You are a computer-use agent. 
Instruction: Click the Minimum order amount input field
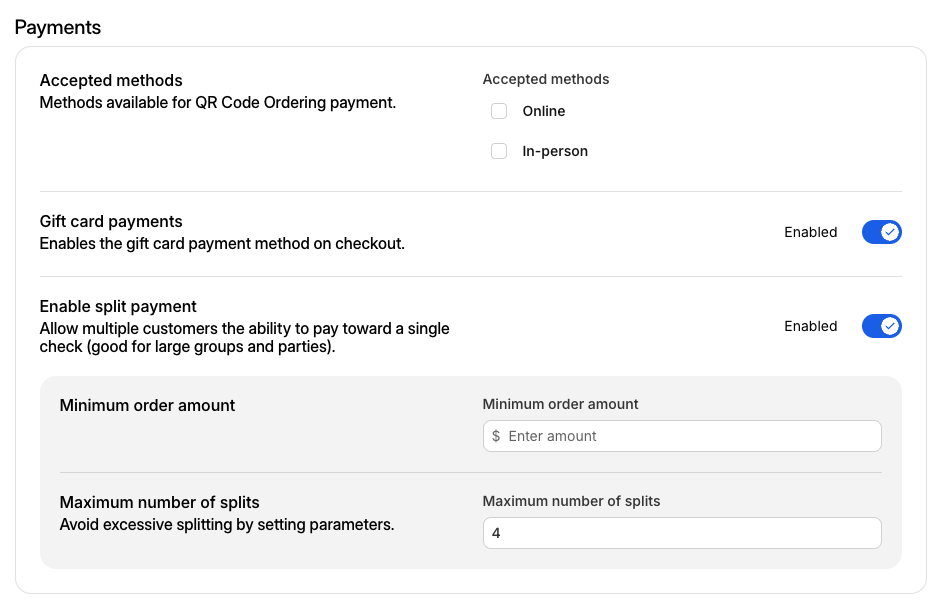point(690,436)
